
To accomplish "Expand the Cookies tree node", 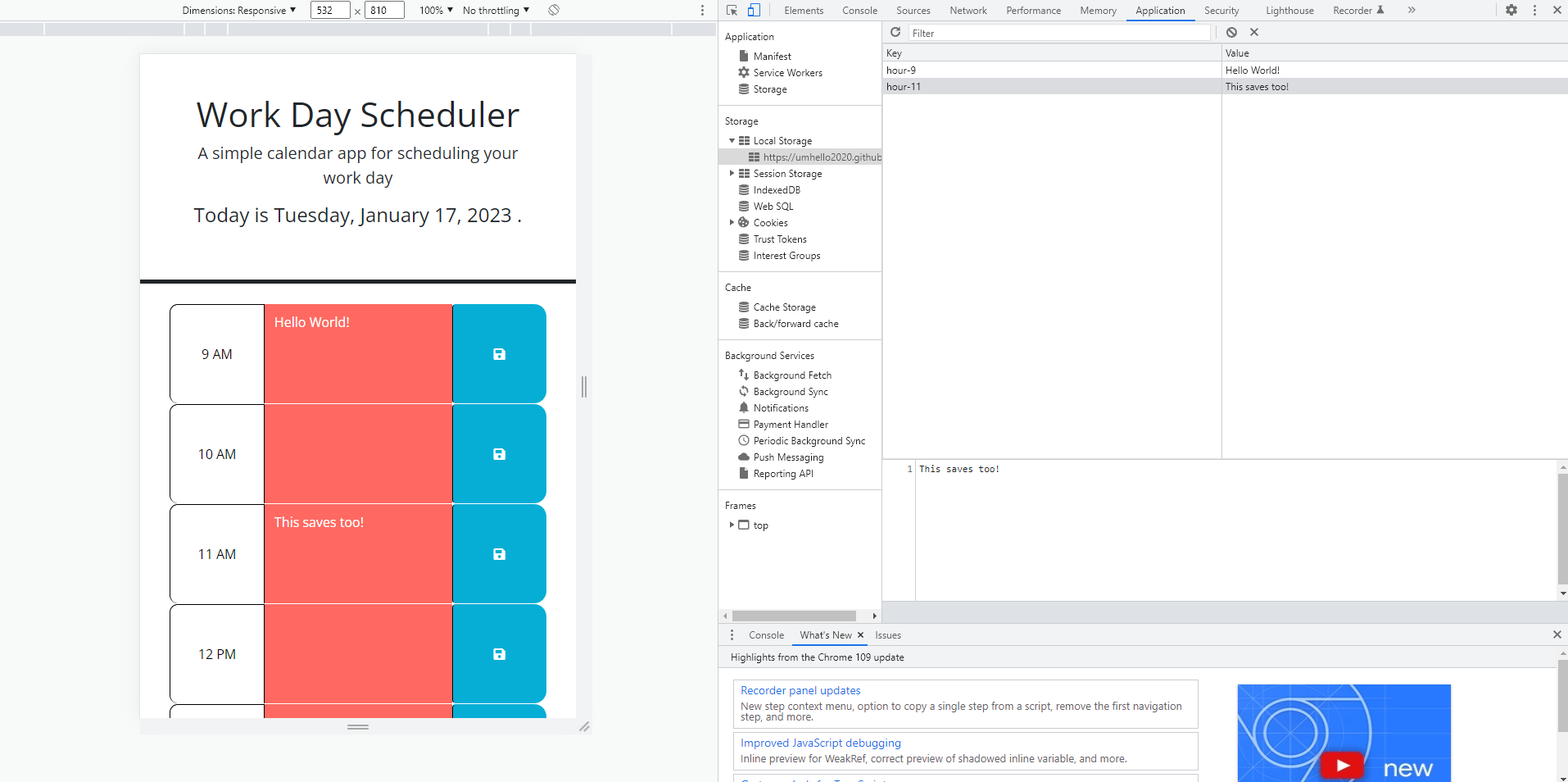I will (732, 223).
